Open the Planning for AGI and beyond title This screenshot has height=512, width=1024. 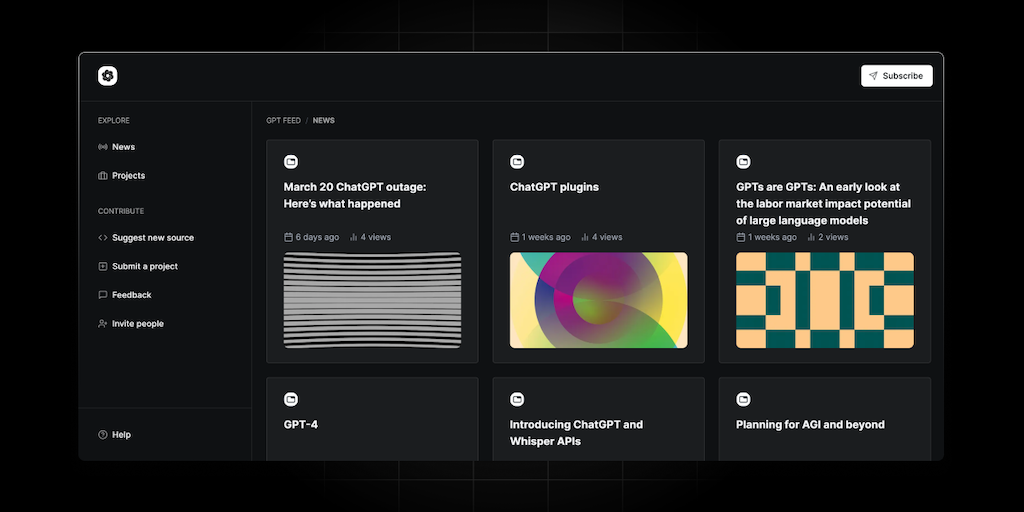[x=810, y=425]
